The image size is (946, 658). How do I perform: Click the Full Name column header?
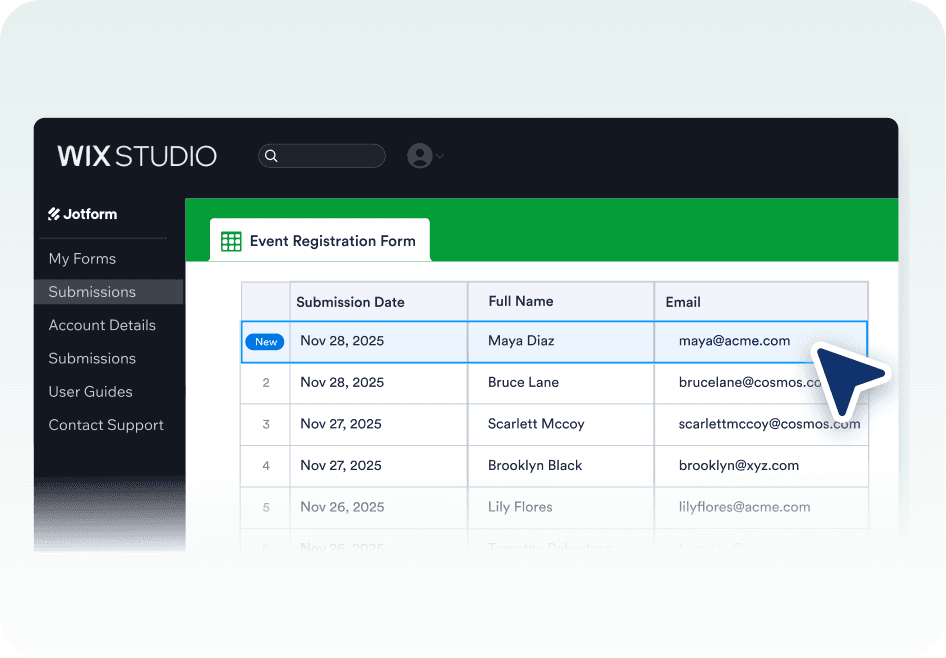click(x=521, y=301)
